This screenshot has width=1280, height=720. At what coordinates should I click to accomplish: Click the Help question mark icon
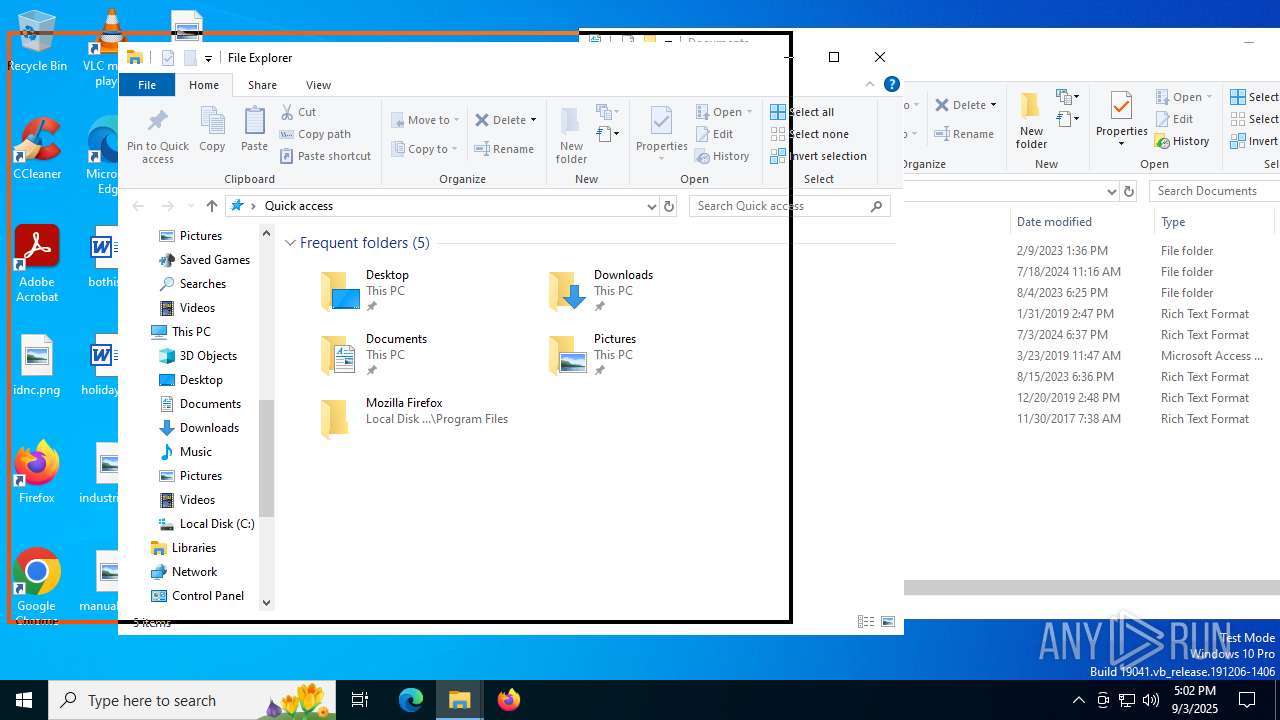coord(892,84)
